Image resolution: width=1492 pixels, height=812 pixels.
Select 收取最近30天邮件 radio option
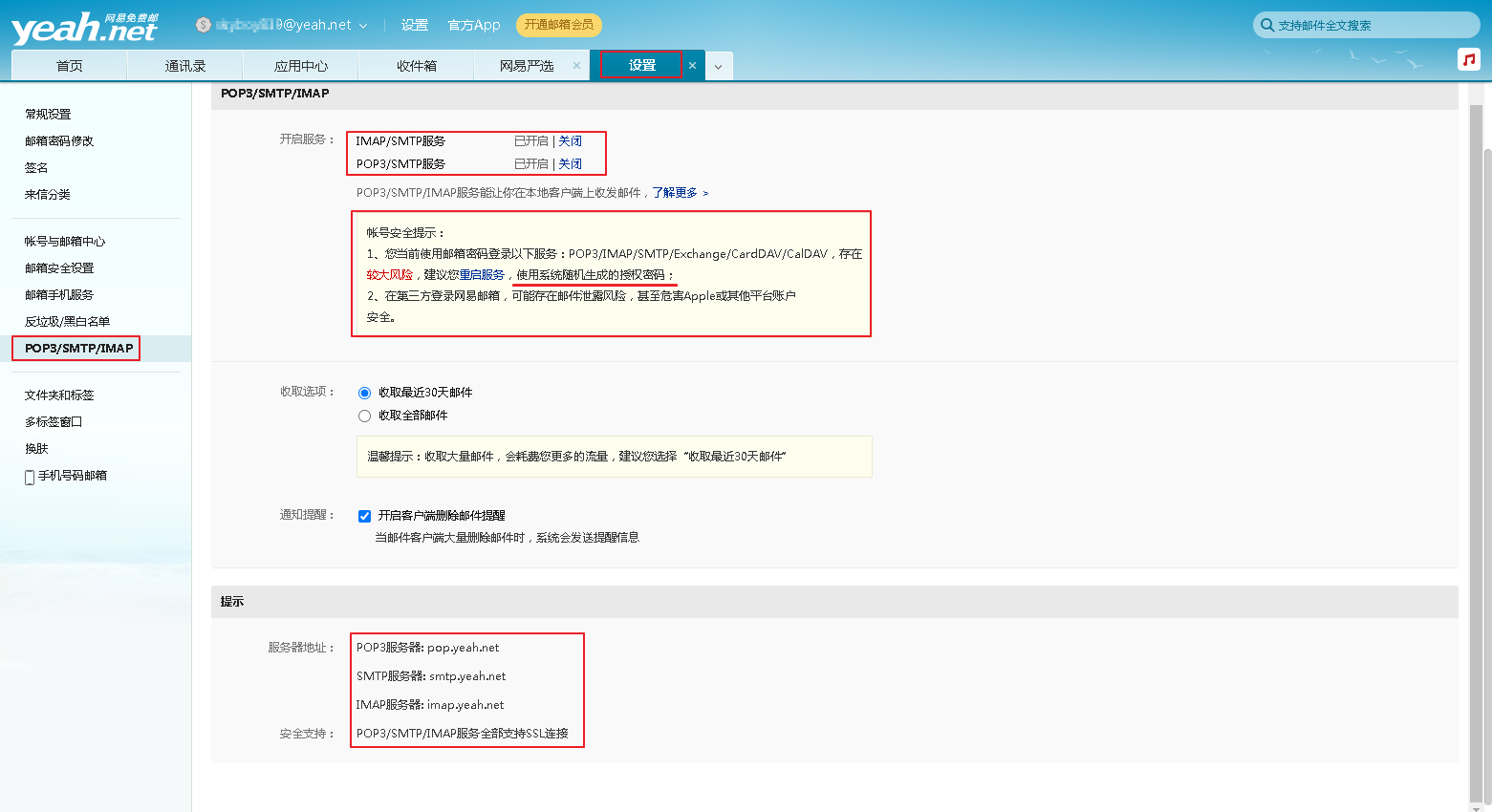[364, 393]
